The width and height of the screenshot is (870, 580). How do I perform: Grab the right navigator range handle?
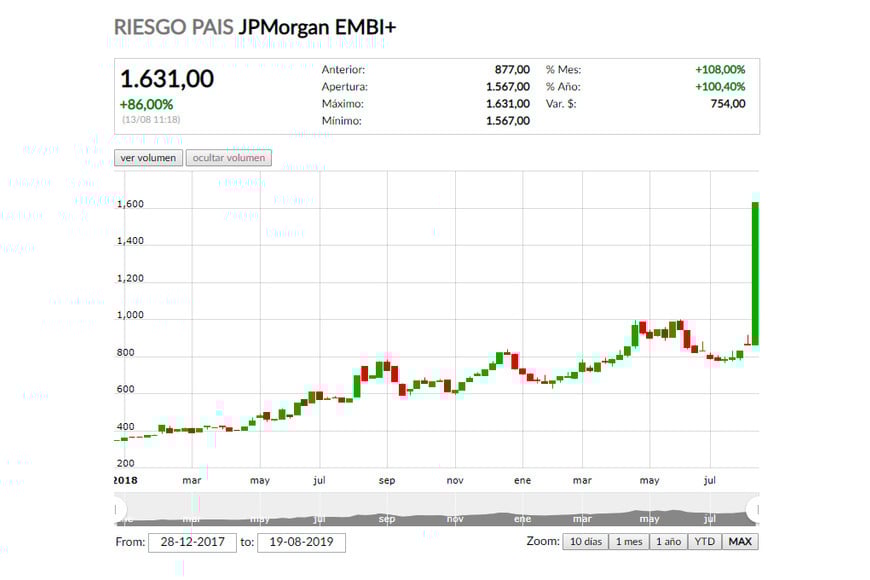pos(757,510)
